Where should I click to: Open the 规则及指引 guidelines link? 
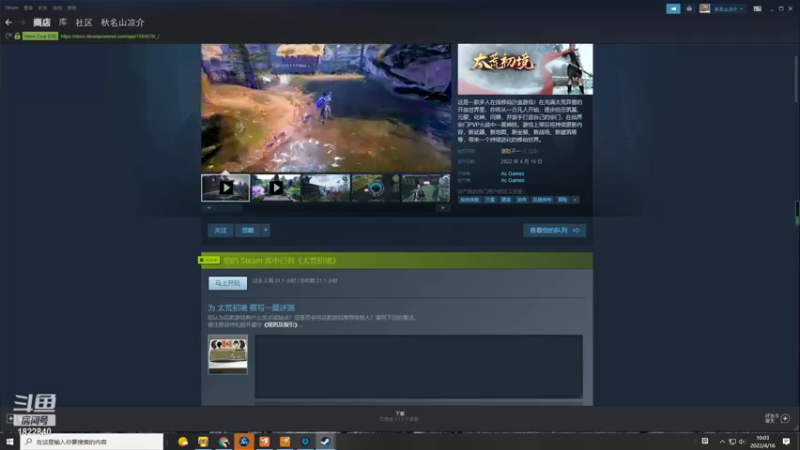[x=281, y=324]
